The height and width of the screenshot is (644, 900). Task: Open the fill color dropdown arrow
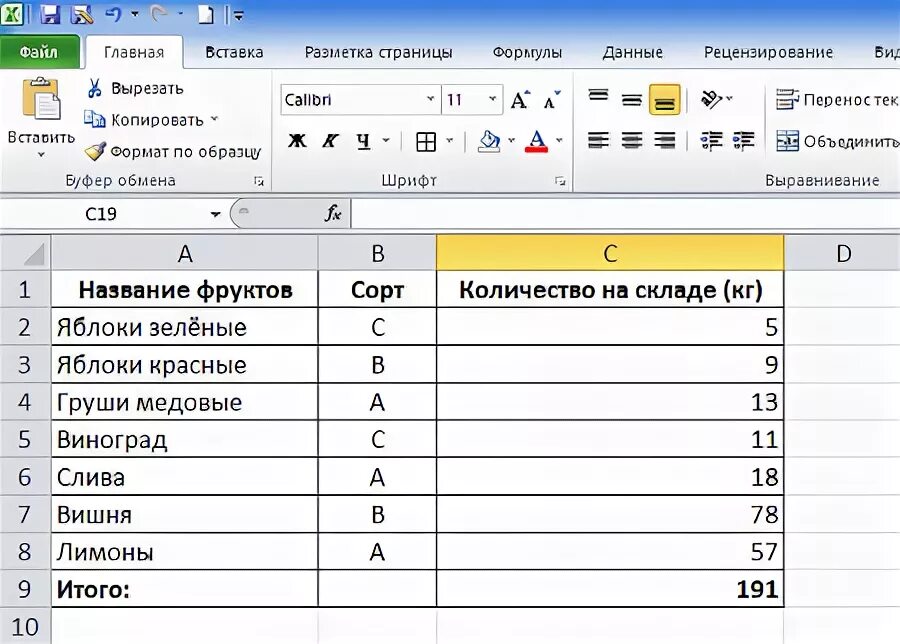(511, 141)
